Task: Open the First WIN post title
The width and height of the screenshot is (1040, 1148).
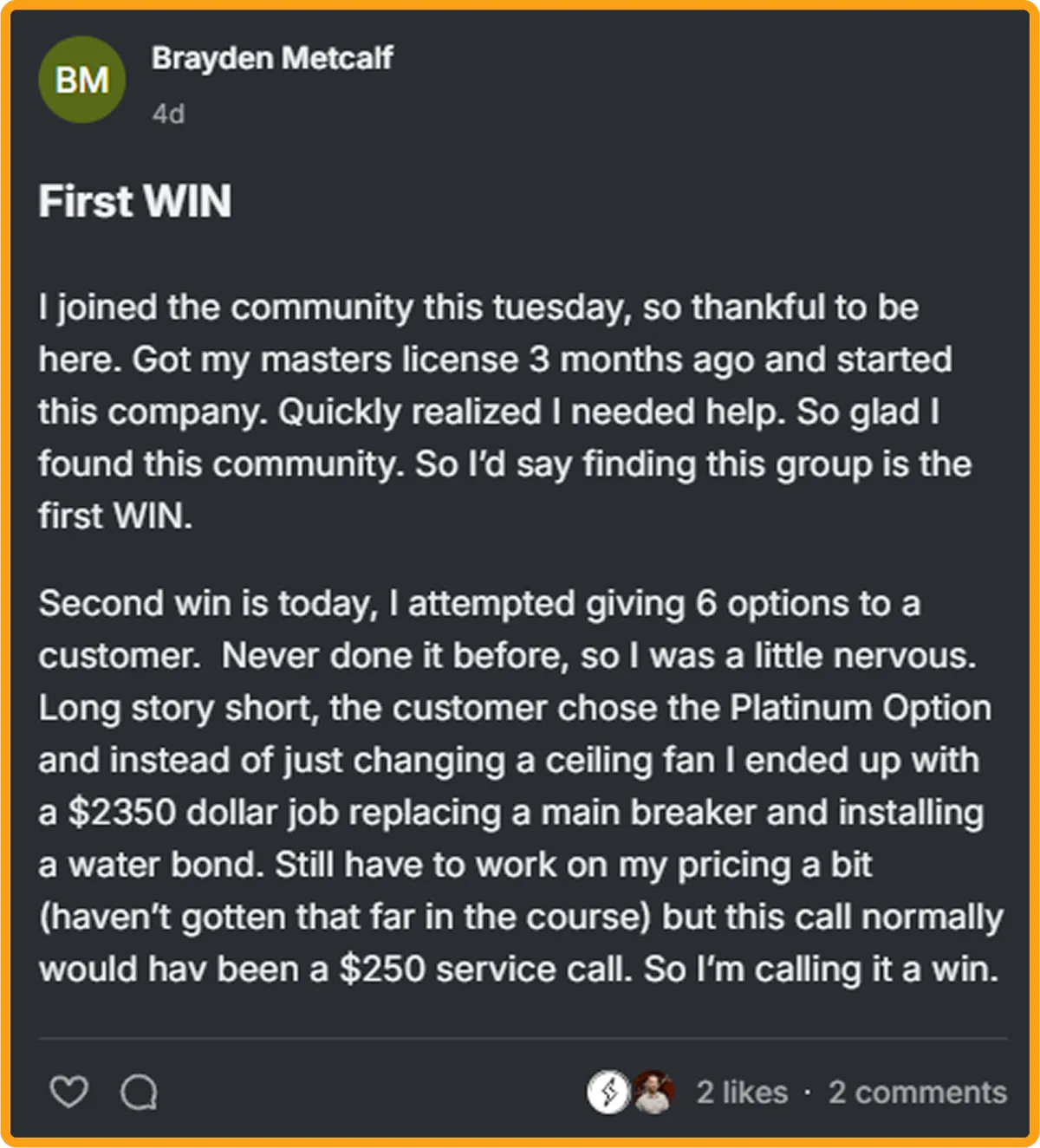Action: pos(135,201)
